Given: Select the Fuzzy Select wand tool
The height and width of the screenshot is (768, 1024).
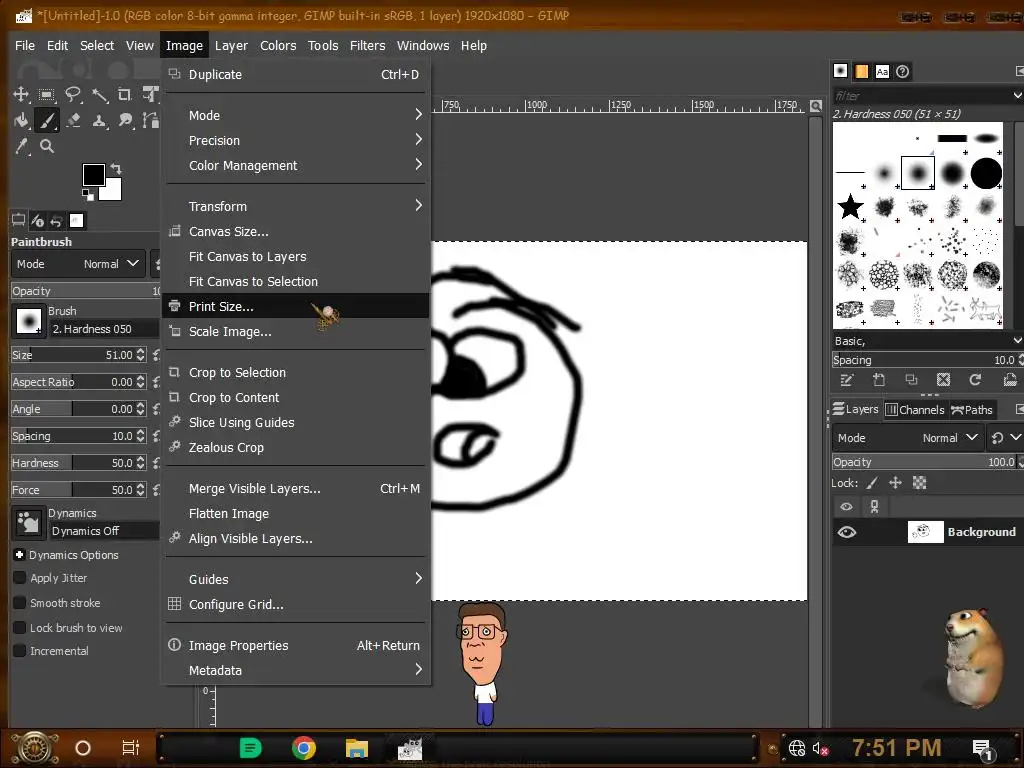Looking at the screenshot, I should coord(99,95).
